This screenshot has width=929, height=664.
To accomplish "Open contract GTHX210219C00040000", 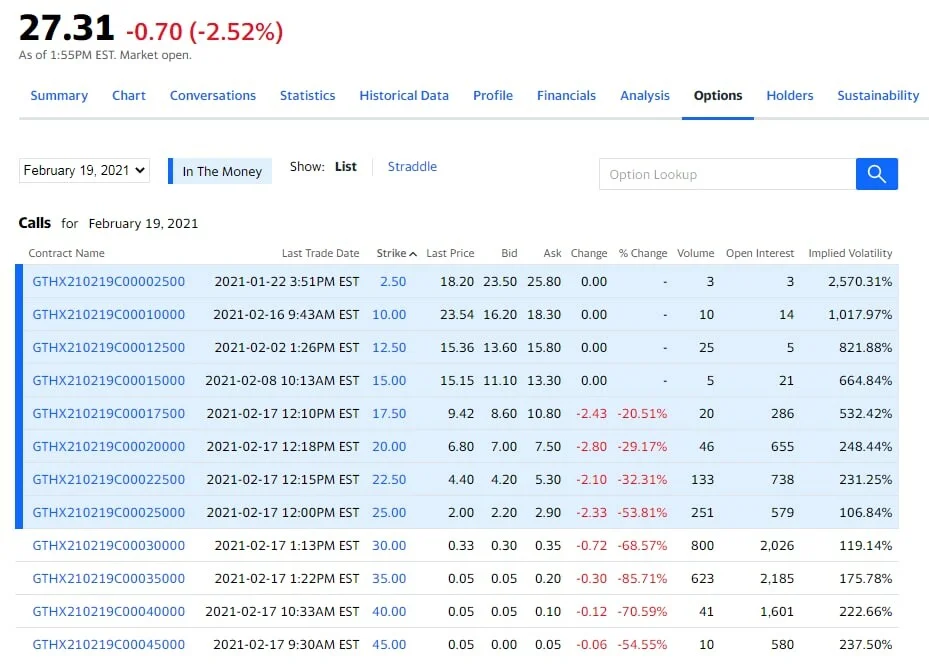I will (108, 611).
